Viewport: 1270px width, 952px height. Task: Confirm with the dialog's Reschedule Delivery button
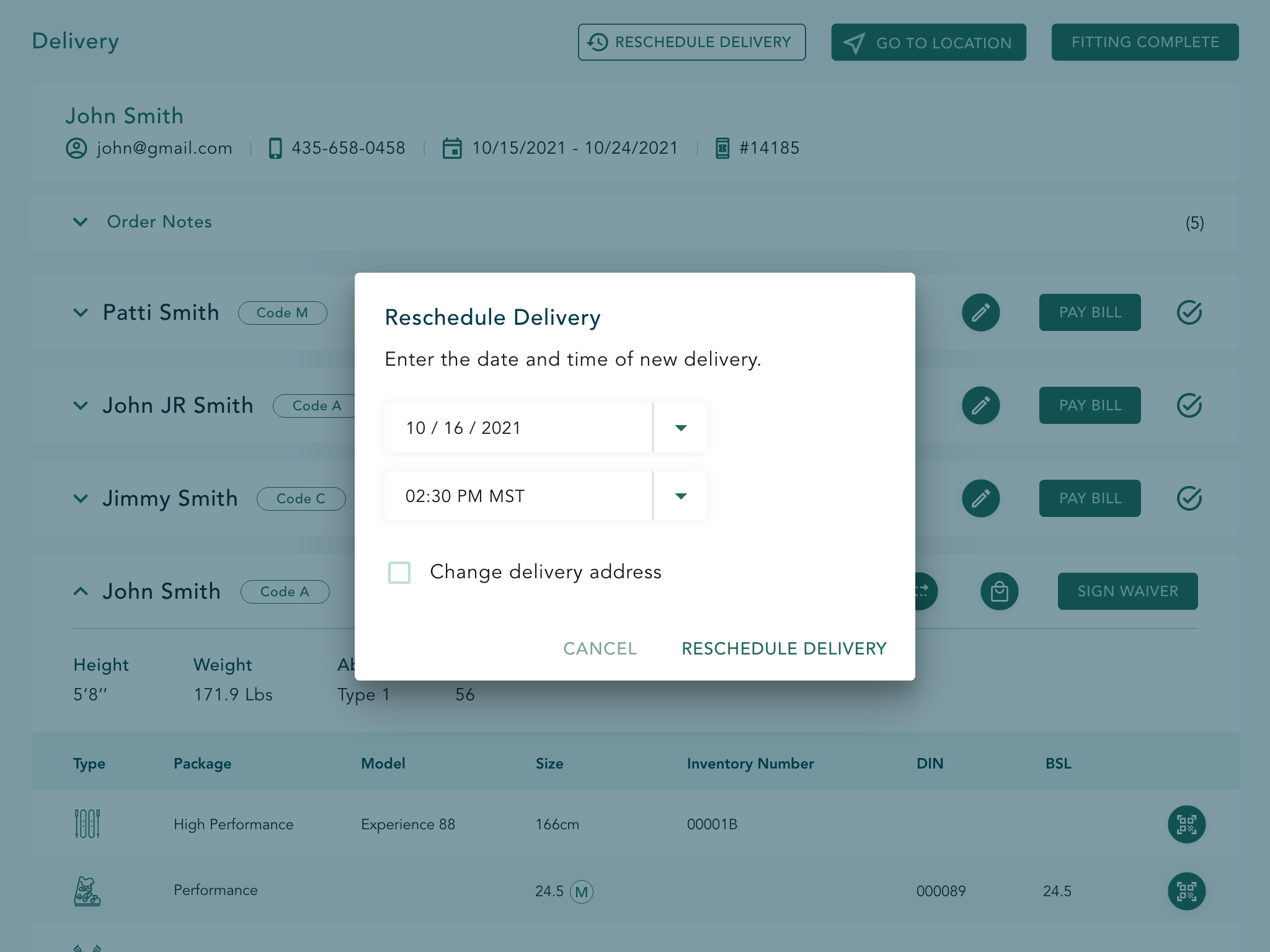[784, 648]
